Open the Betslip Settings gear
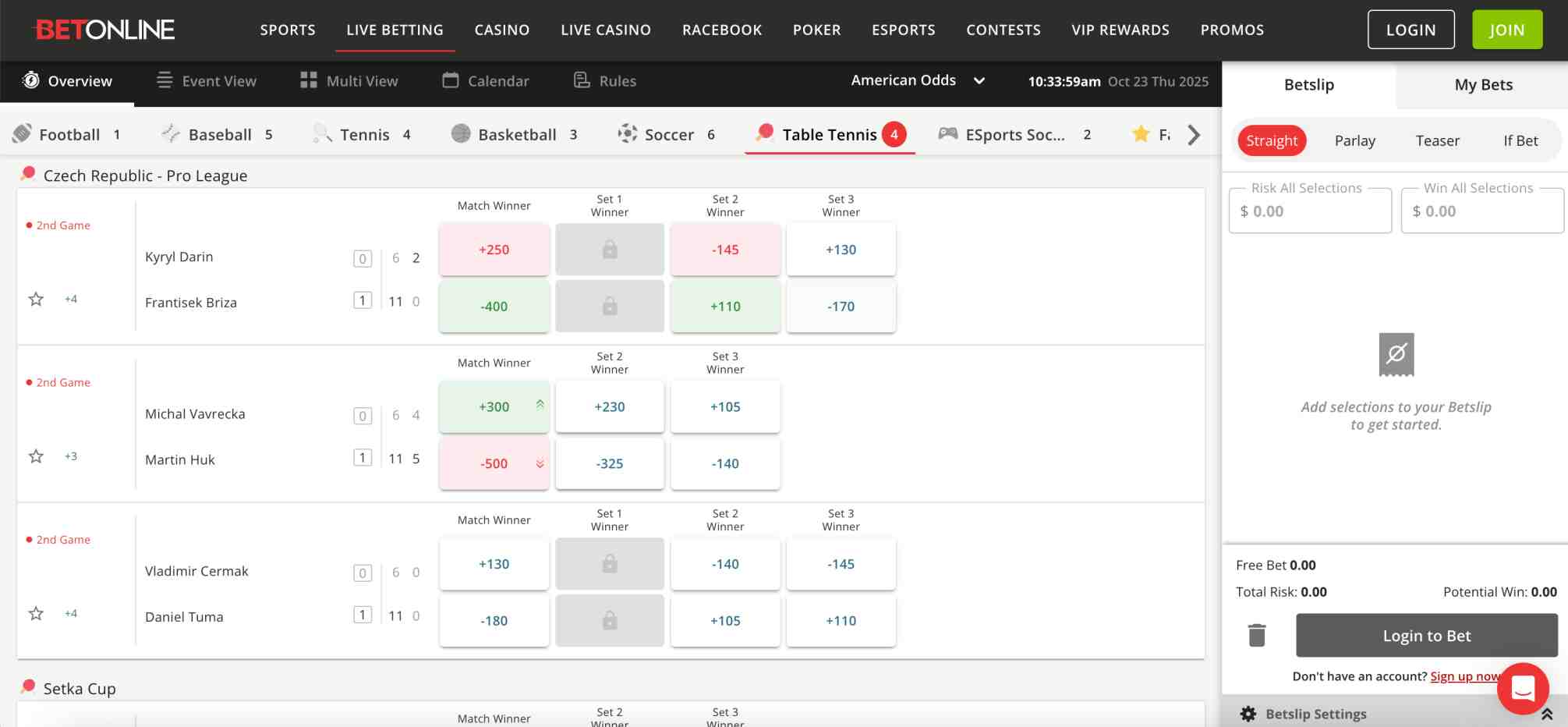The image size is (1568, 727). pyautogui.click(x=1248, y=714)
